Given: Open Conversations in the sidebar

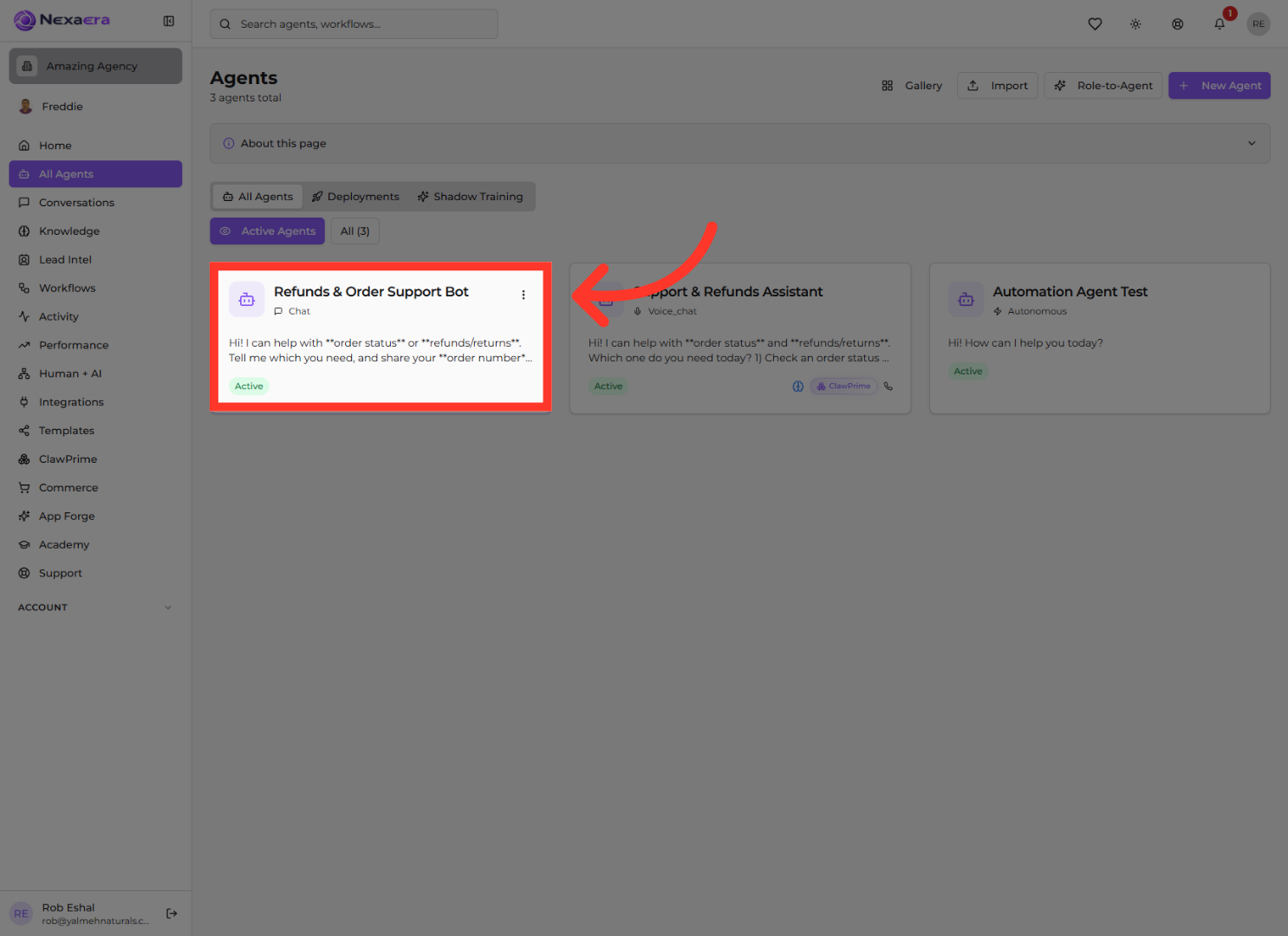Looking at the screenshot, I should click(x=95, y=203).
